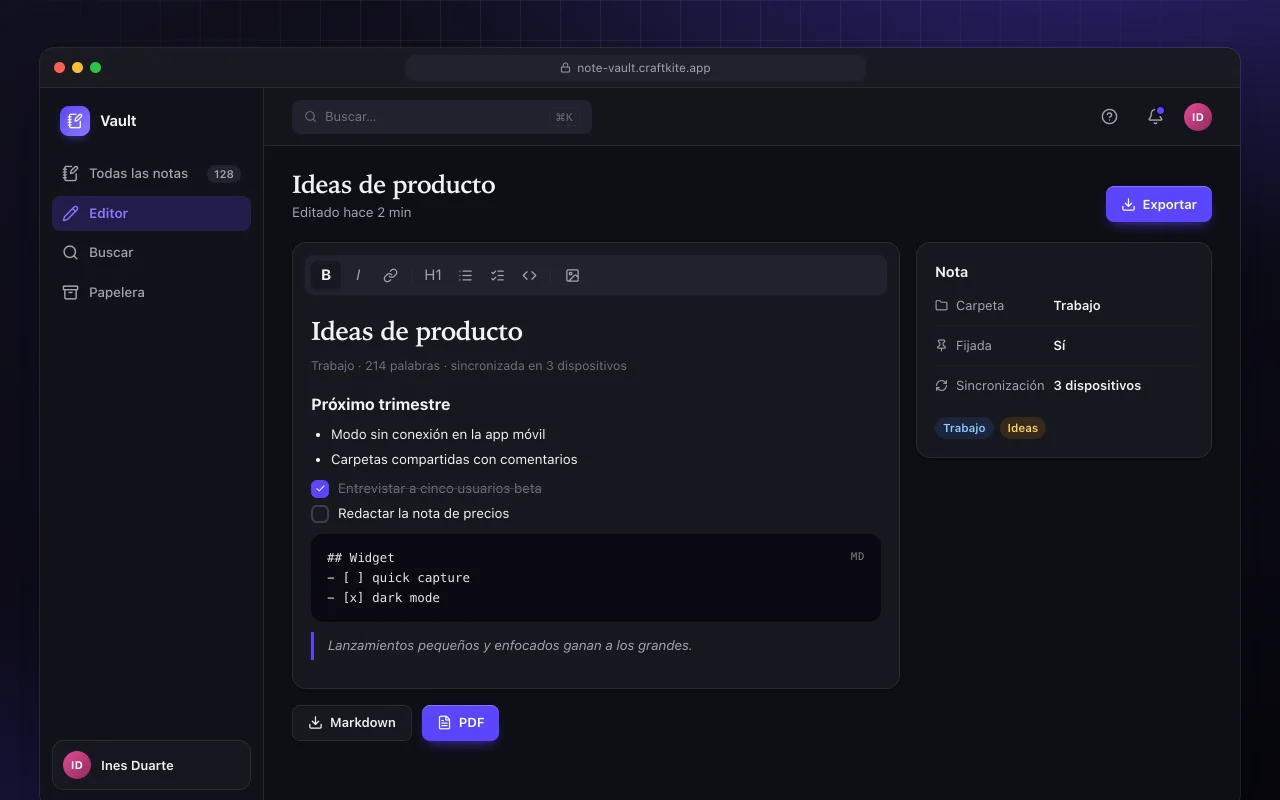
Task: Click Editado hace 2 min text
Action: tap(351, 212)
